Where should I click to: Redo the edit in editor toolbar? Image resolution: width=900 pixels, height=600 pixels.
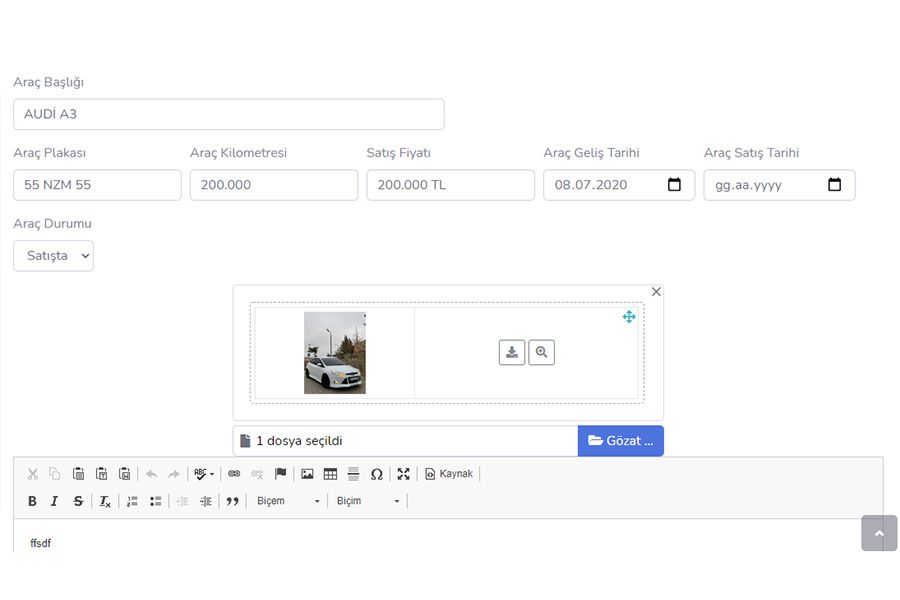pyautogui.click(x=174, y=474)
